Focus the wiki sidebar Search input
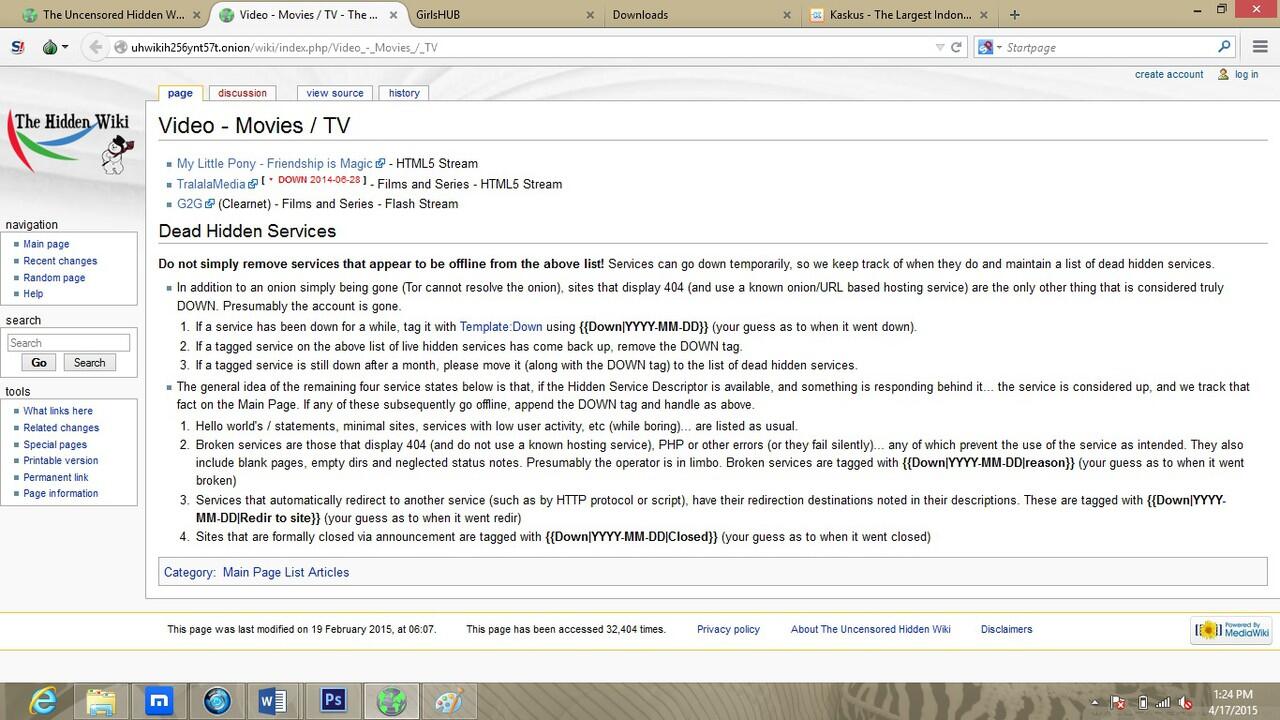 68,343
